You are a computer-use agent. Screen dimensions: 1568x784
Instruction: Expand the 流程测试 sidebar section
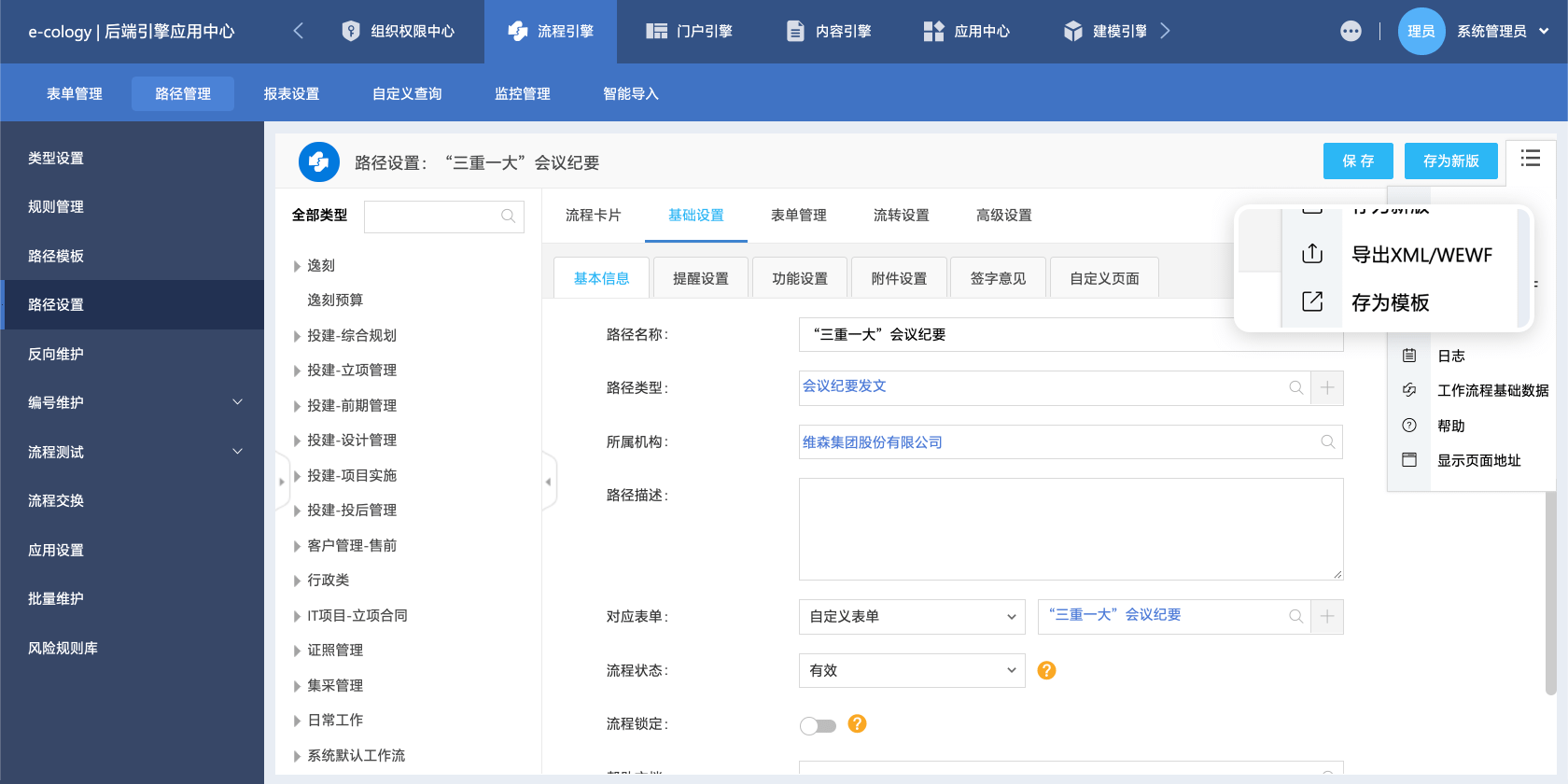pyautogui.click(x=237, y=452)
